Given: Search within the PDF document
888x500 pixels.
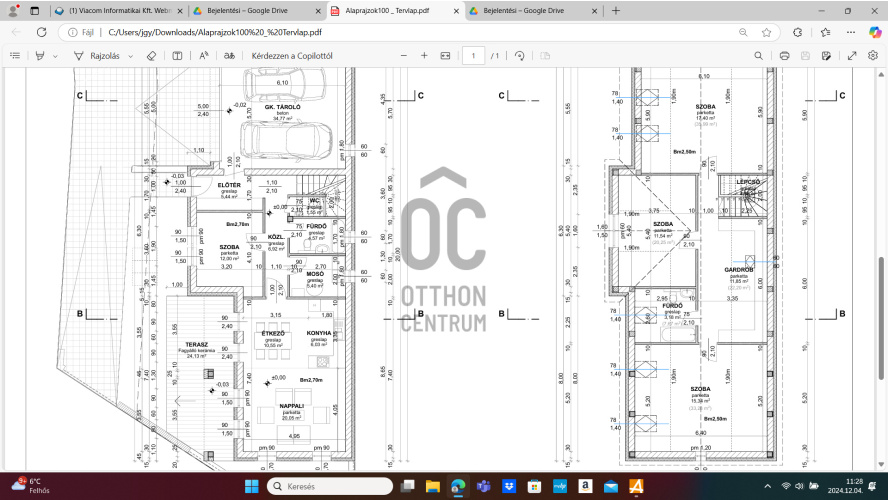Looking at the screenshot, I should pyautogui.click(x=758, y=55).
